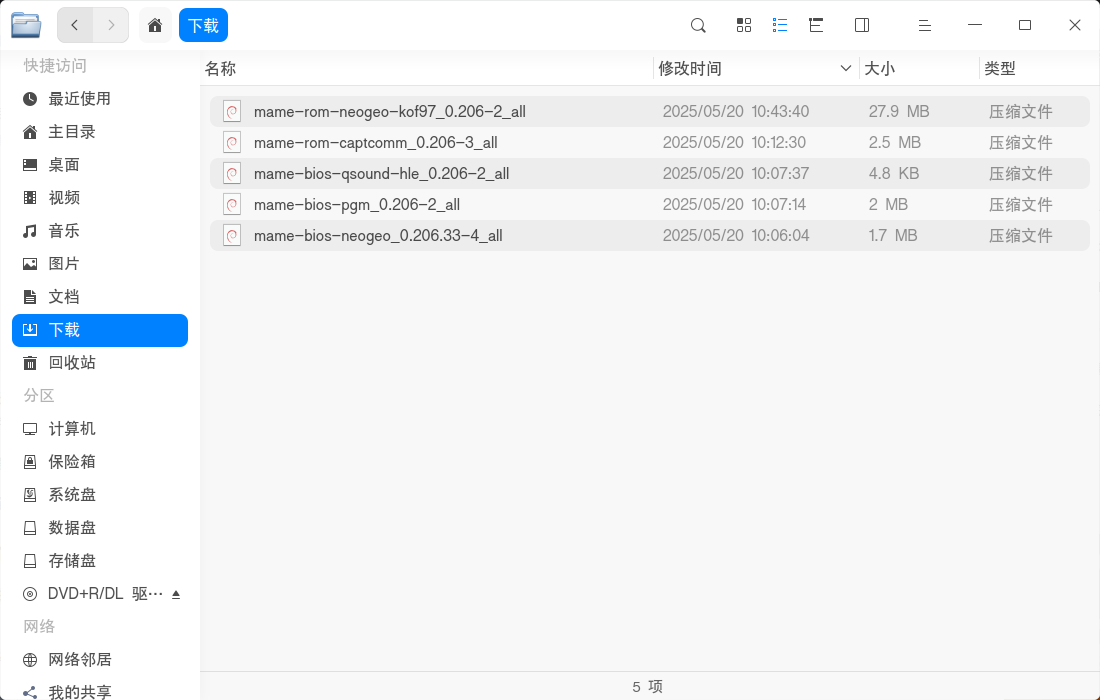Select file mame-bios-pgm_0.206-2_all
1100x700 pixels.
coord(650,204)
